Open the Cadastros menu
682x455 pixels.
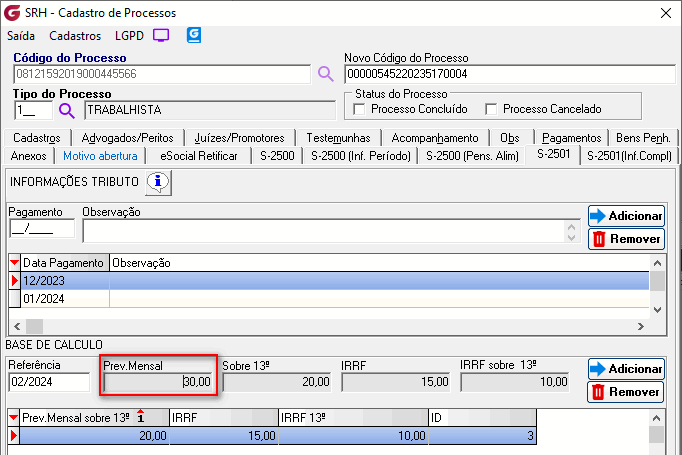click(75, 35)
